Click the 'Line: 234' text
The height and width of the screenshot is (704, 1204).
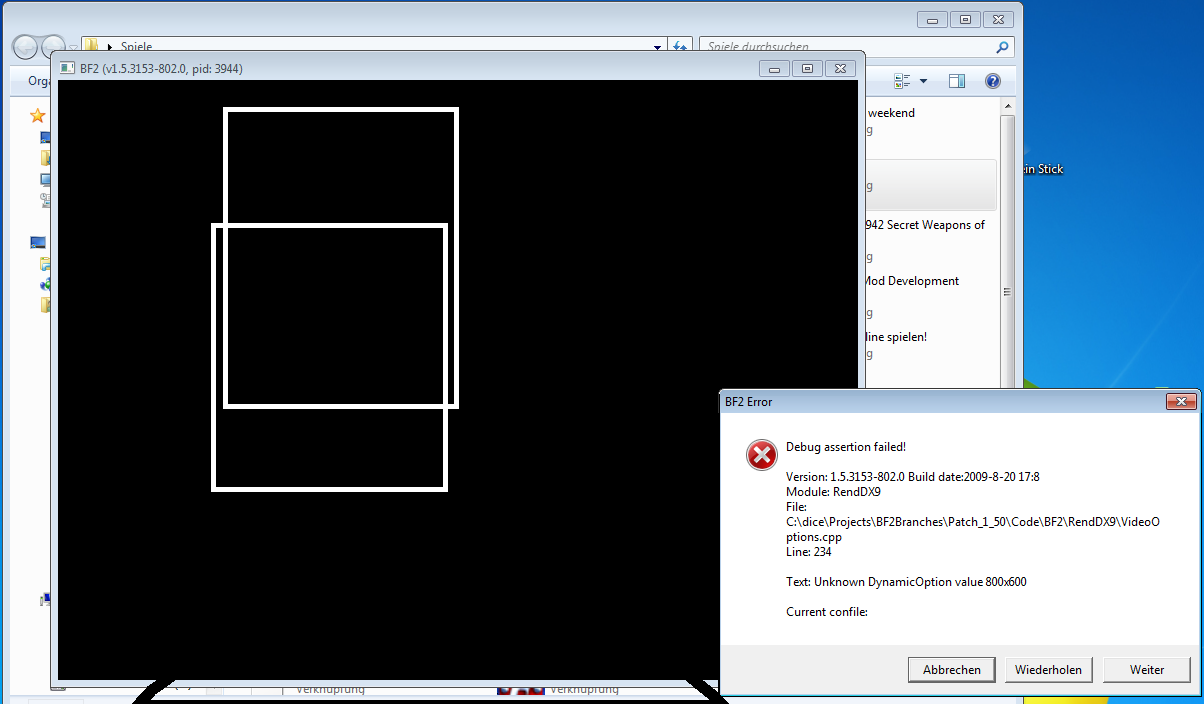(x=809, y=552)
